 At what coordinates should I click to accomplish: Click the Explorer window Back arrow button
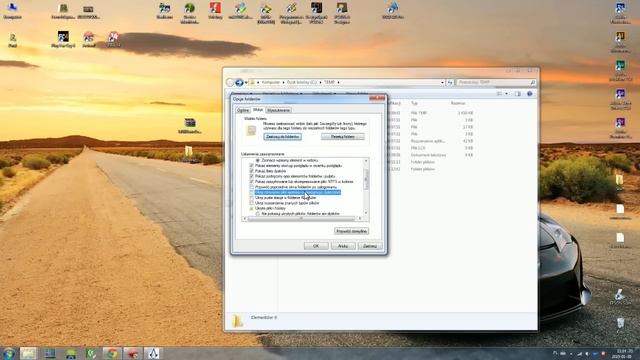click(230, 82)
